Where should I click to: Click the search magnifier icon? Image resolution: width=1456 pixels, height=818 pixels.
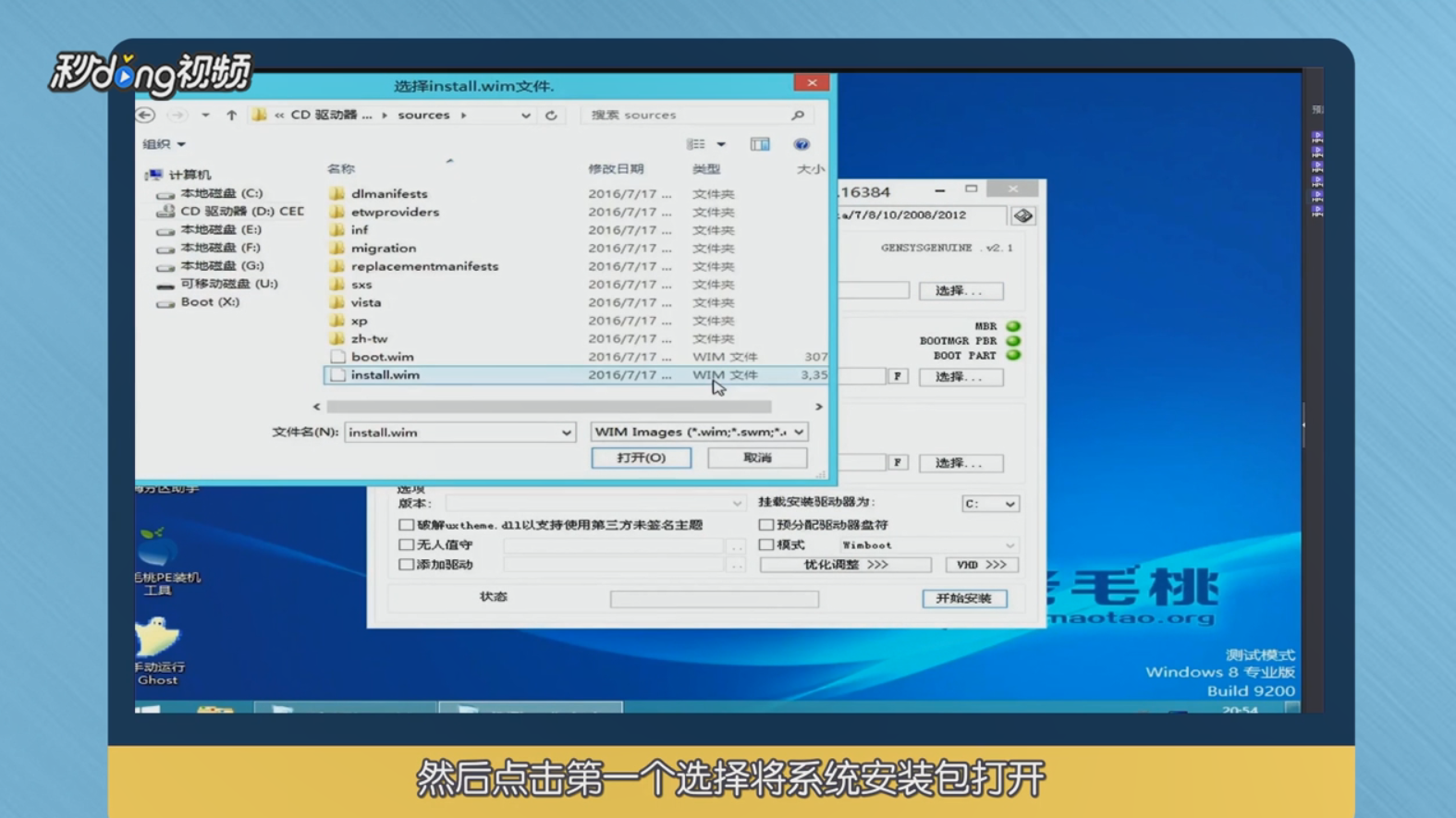(x=798, y=115)
